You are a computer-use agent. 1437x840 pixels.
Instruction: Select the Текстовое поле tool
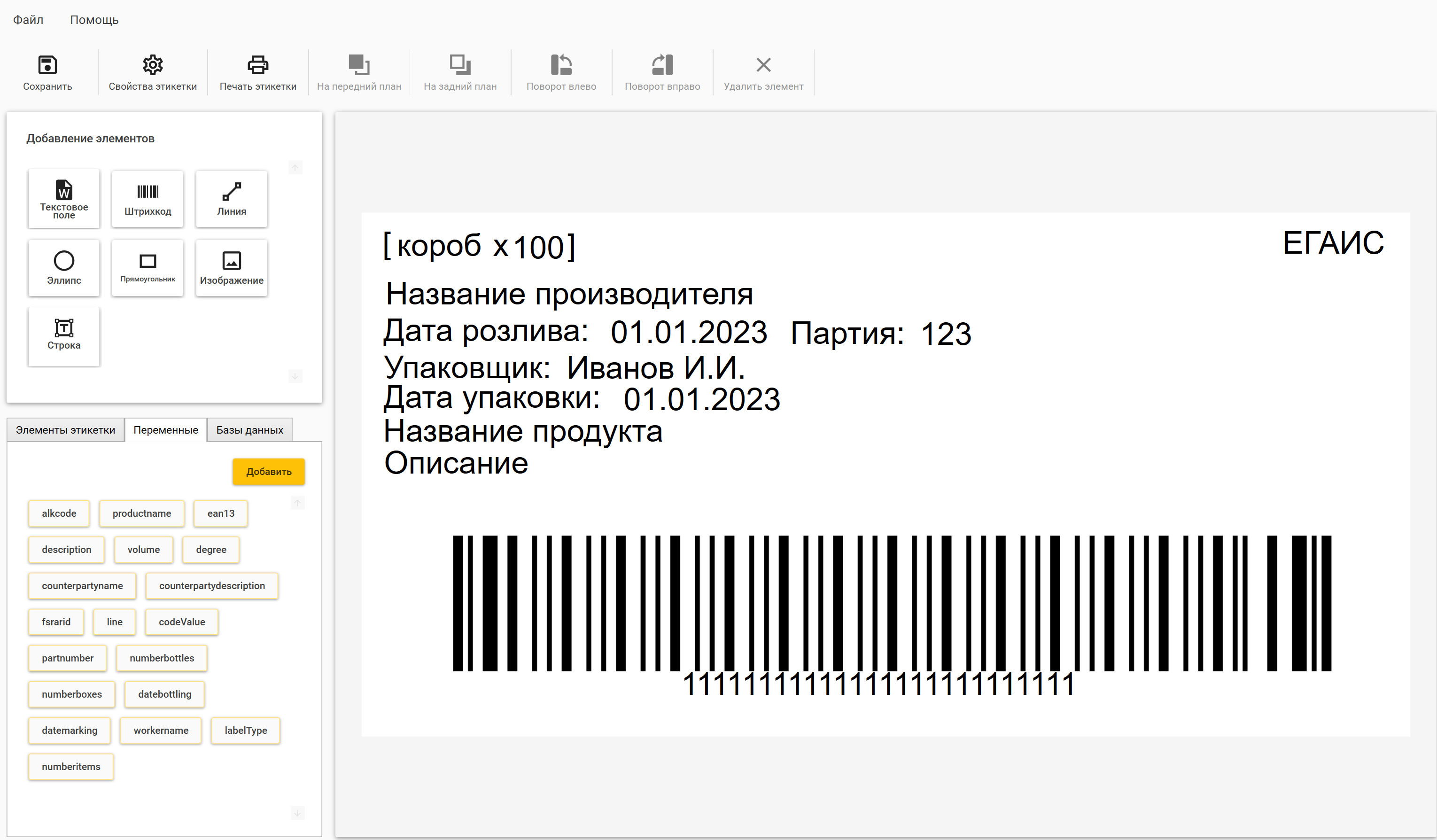pos(63,198)
